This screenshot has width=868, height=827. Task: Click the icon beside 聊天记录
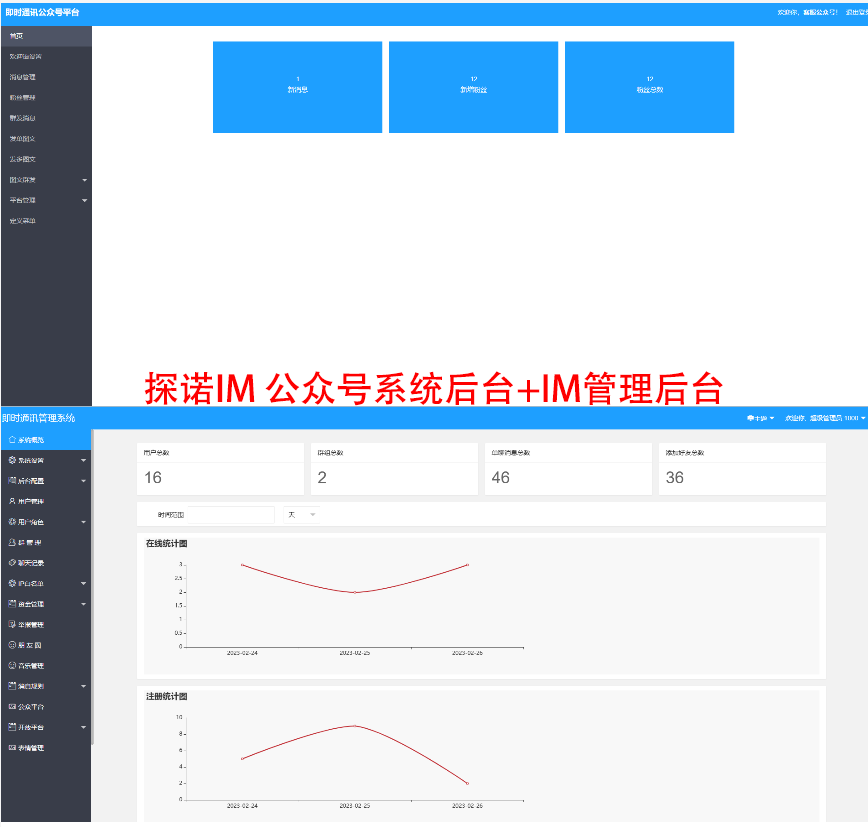click(11, 563)
